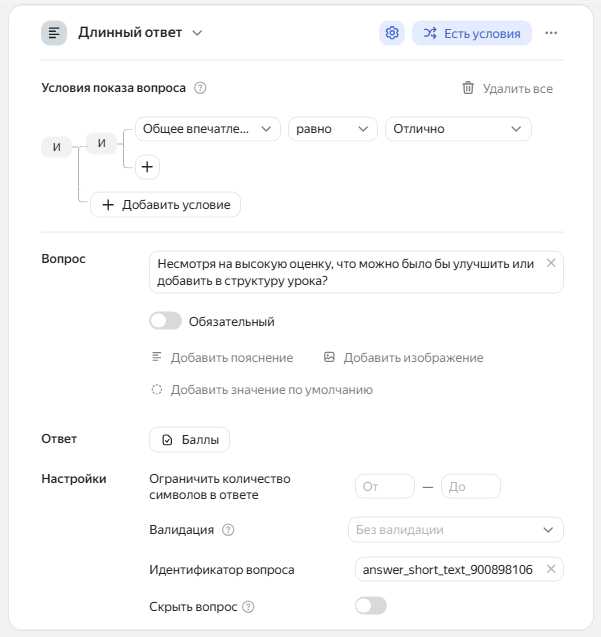Click help icon next to Скрыть вопрос

point(248,607)
